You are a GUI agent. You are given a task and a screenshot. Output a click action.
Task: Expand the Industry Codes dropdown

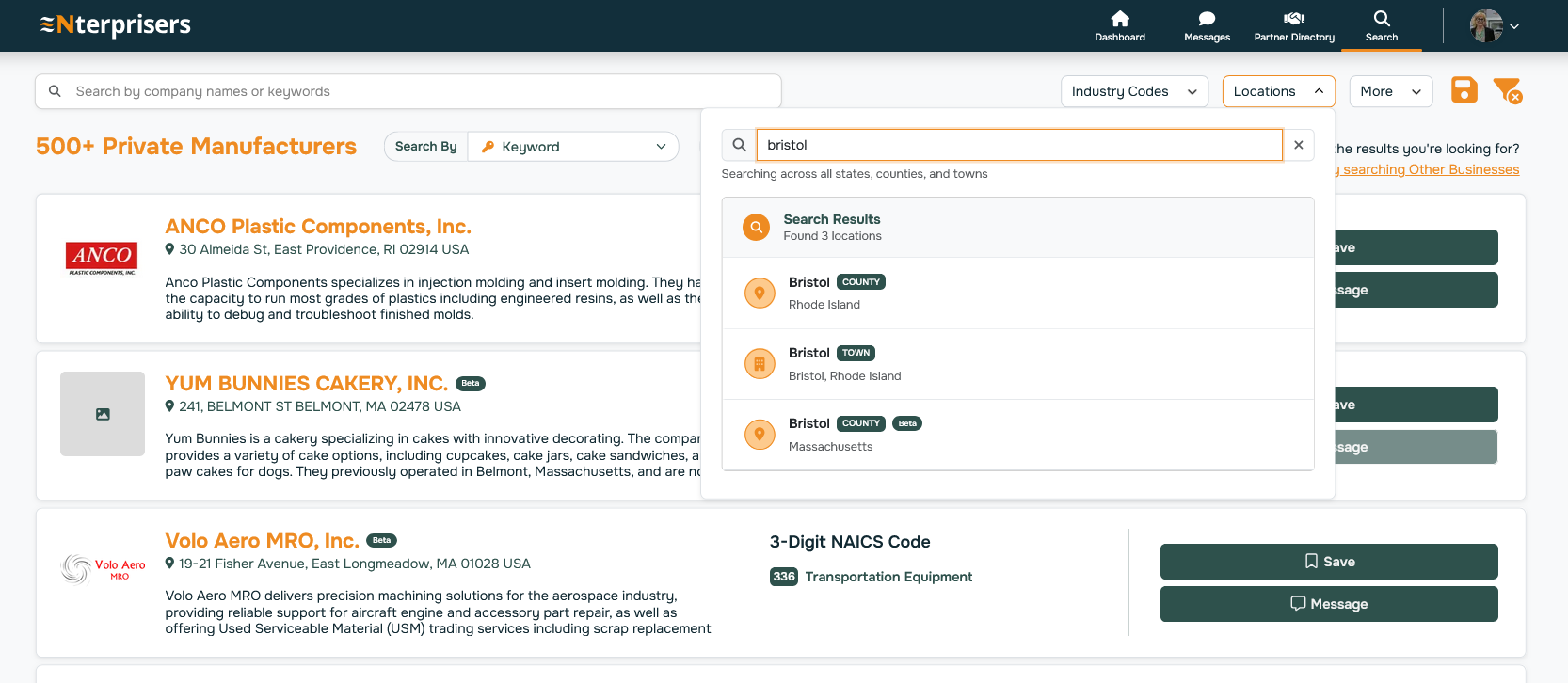point(1133,91)
